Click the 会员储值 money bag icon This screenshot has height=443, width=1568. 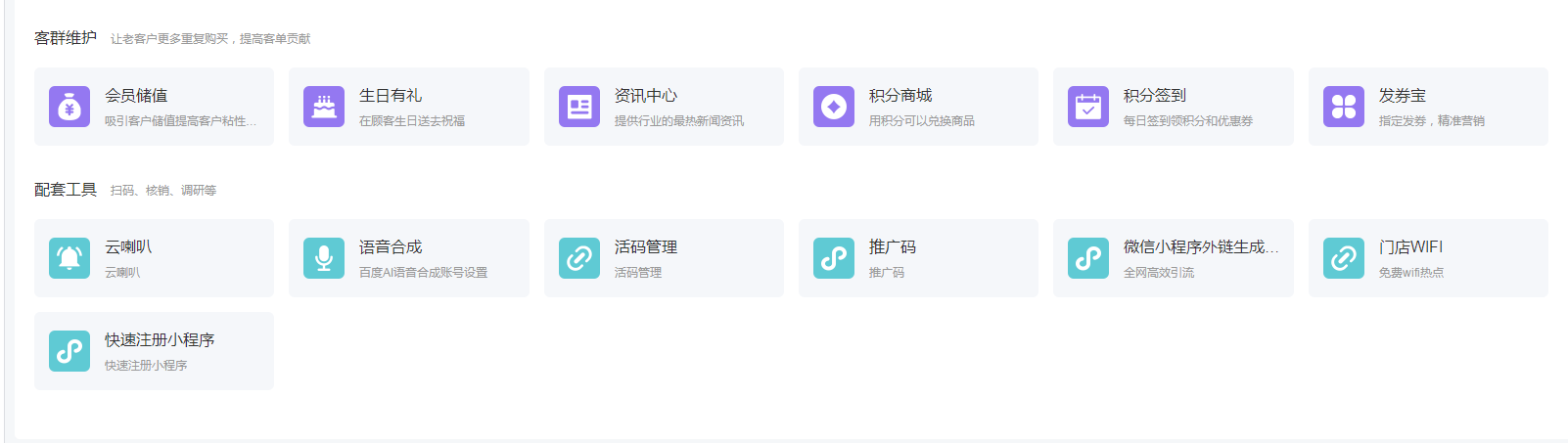click(69, 107)
